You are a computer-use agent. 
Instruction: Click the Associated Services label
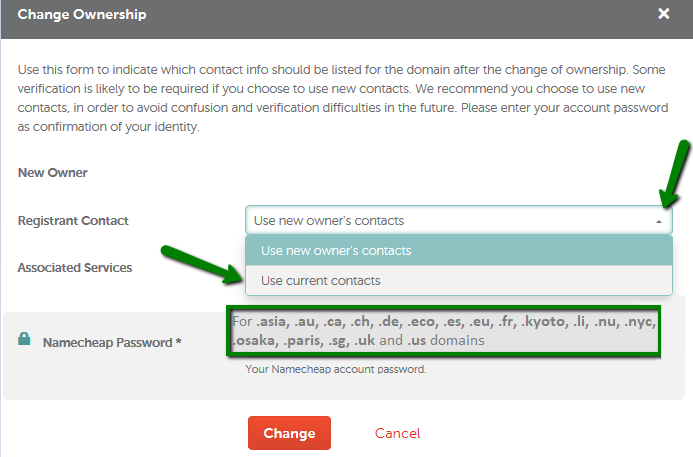[x=75, y=267]
